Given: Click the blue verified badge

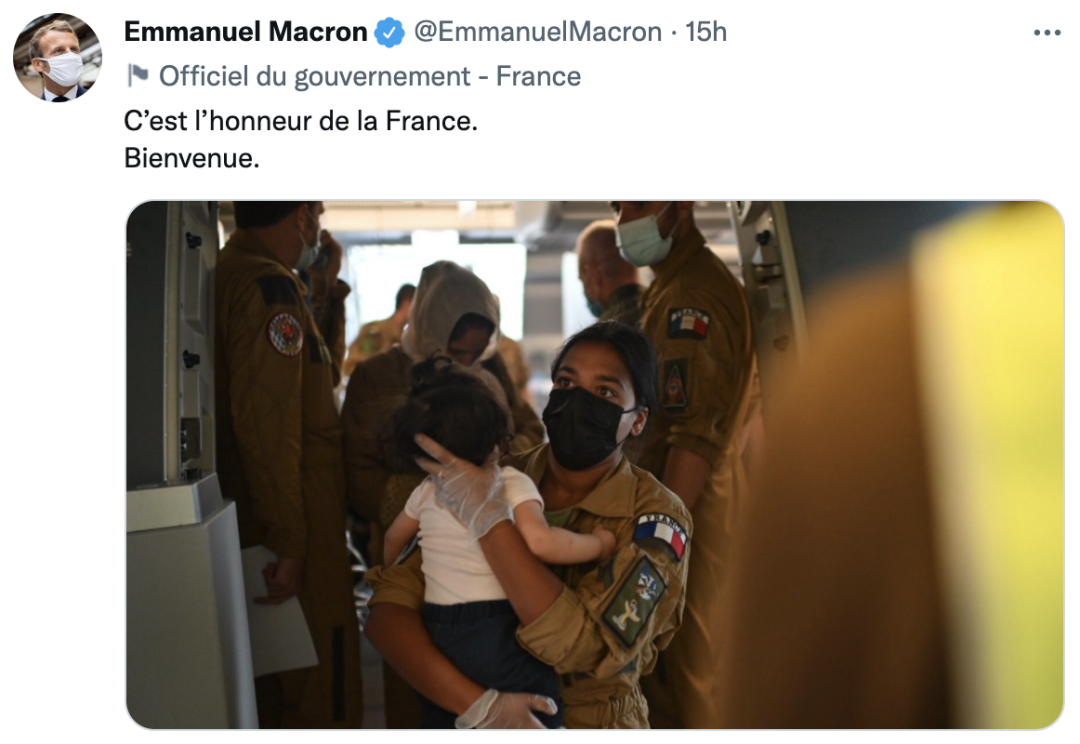Looking at the screenshot, I should (x=389, y=32).
